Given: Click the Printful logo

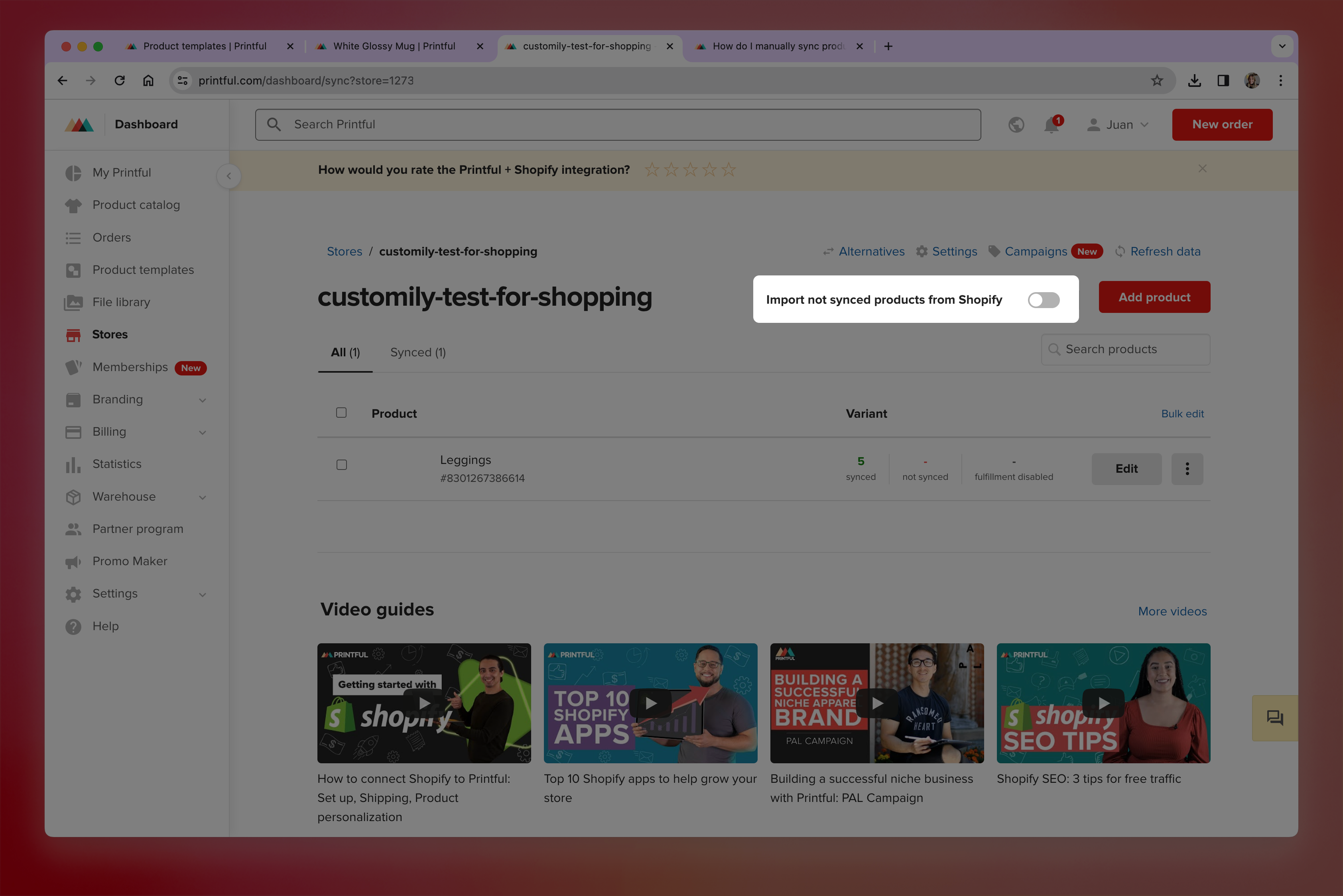Looking at the screenshot, I should pos(79,125).
